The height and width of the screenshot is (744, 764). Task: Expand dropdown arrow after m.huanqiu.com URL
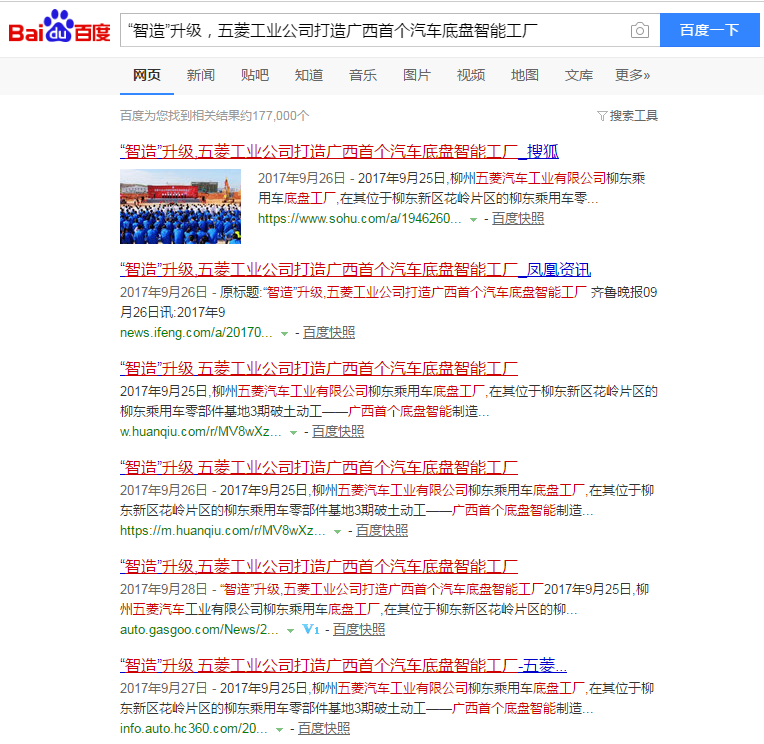pos(337,532)
